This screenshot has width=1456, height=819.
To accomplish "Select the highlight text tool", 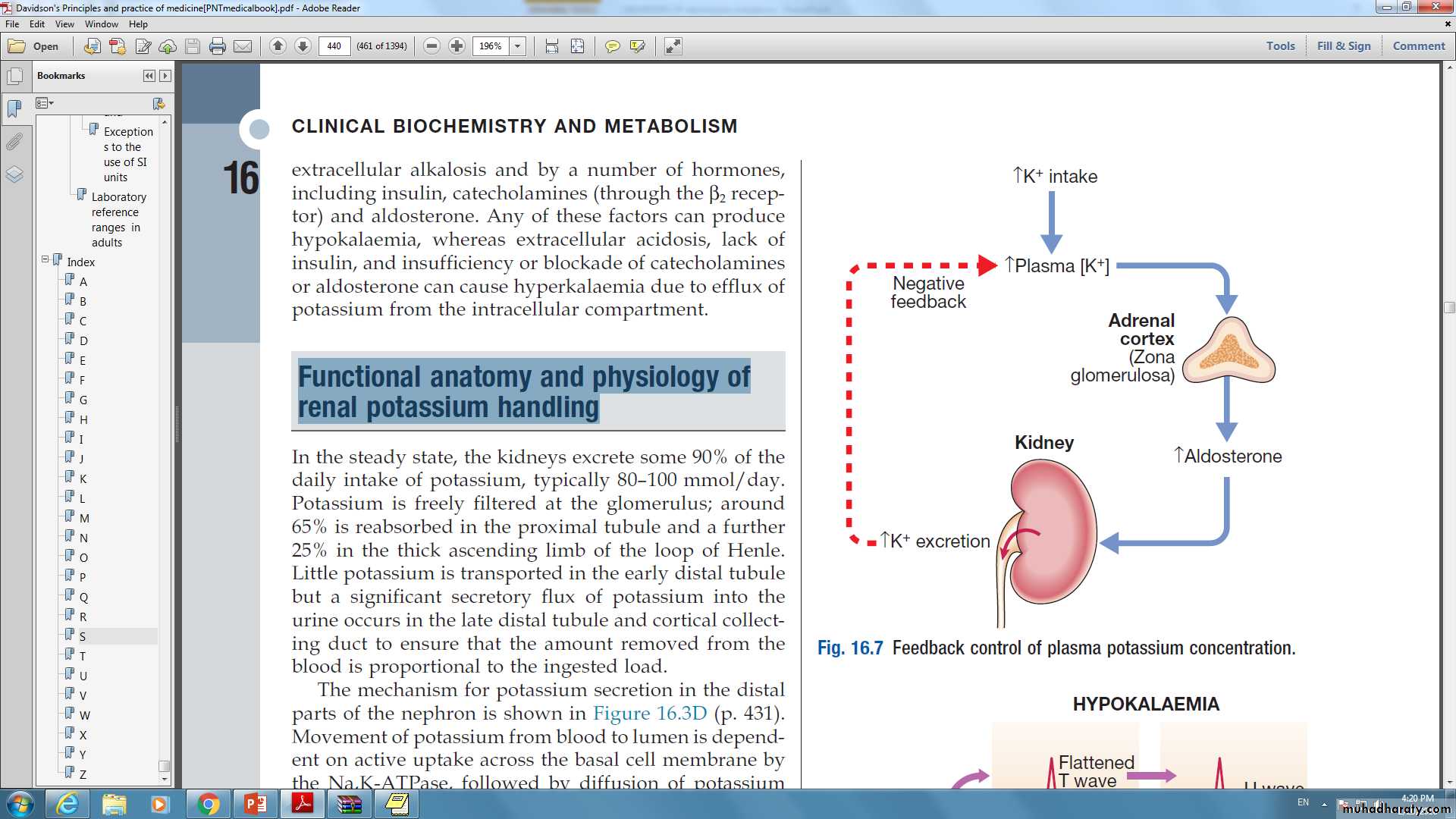I will 638,46.
